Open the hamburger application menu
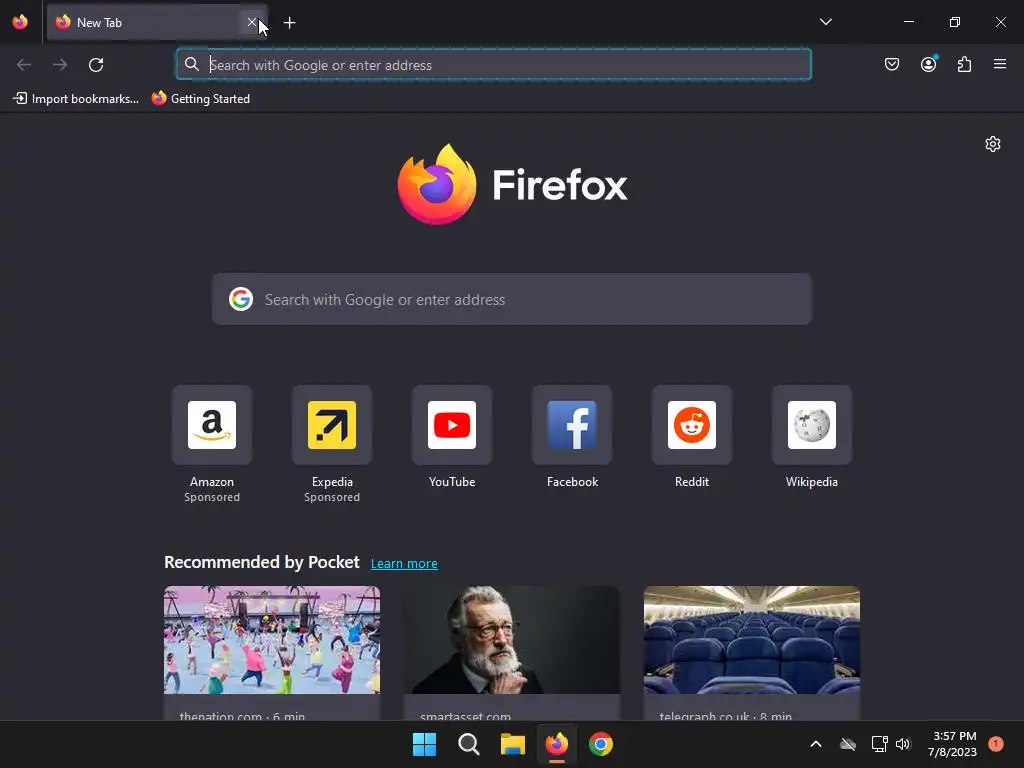 click(x=1000, y=64)
